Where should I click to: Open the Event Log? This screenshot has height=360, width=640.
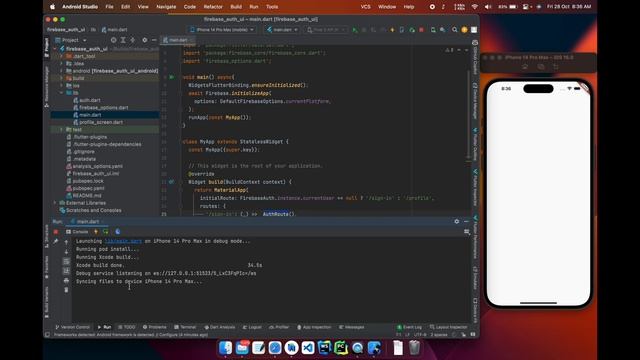pyautogui.click(x=409, y=327)
